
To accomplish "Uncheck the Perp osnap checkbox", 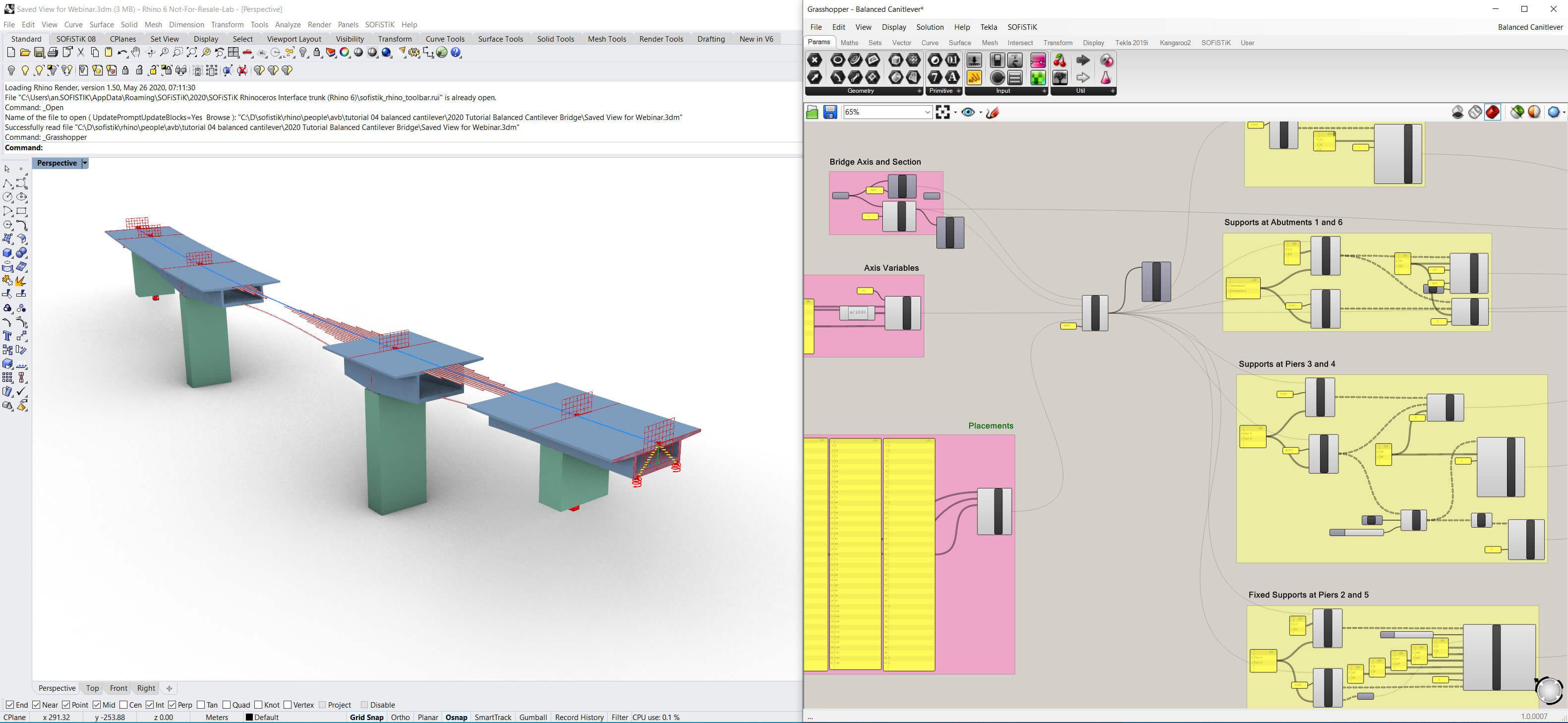I will point(172,705).
